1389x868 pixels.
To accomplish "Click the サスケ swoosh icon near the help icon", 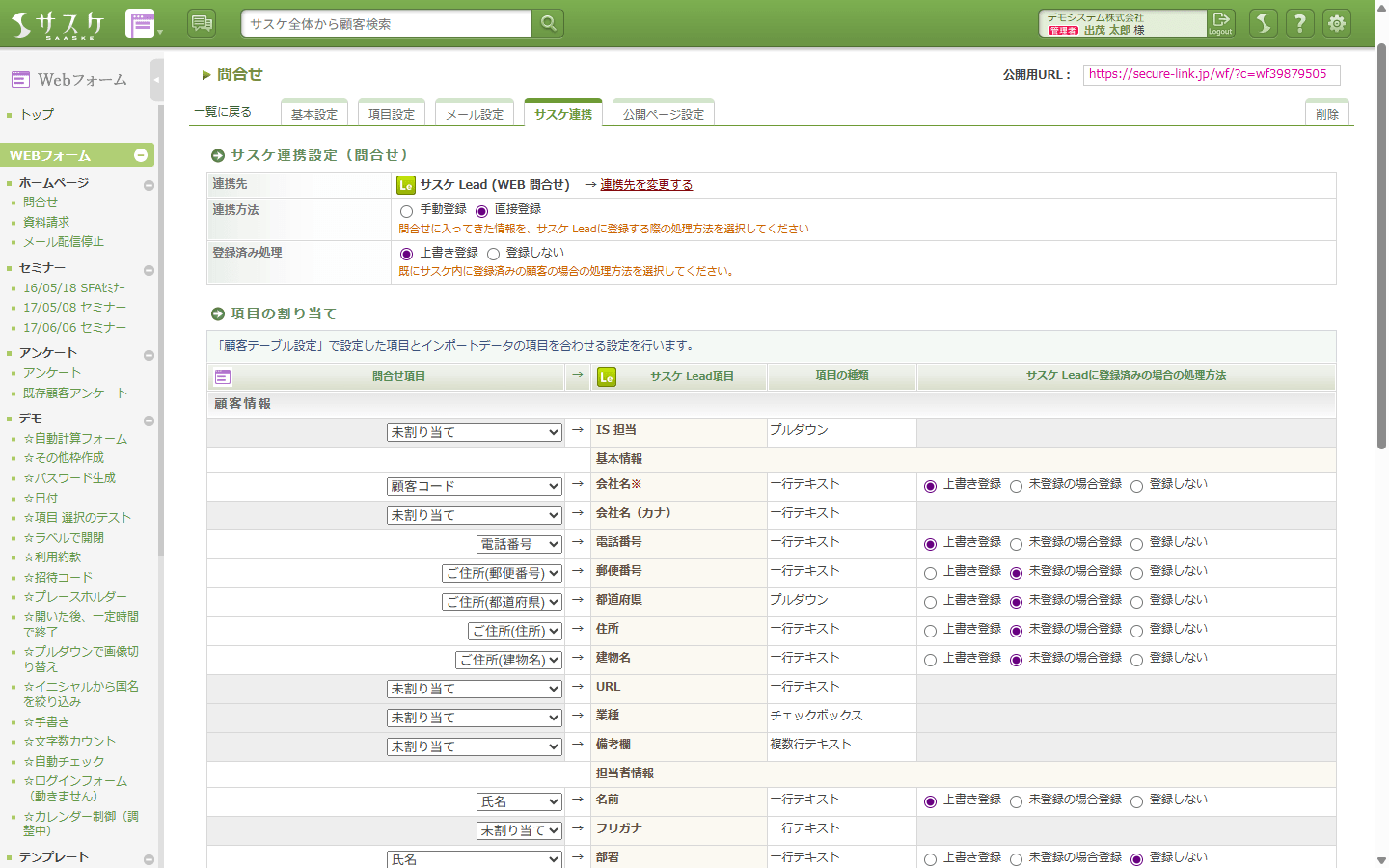I will coord(1263,22).
